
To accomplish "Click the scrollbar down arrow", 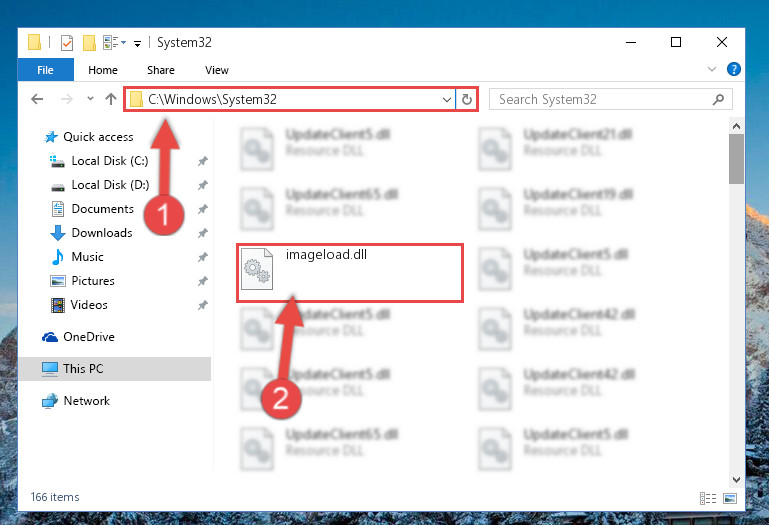I will coord(736,480).
